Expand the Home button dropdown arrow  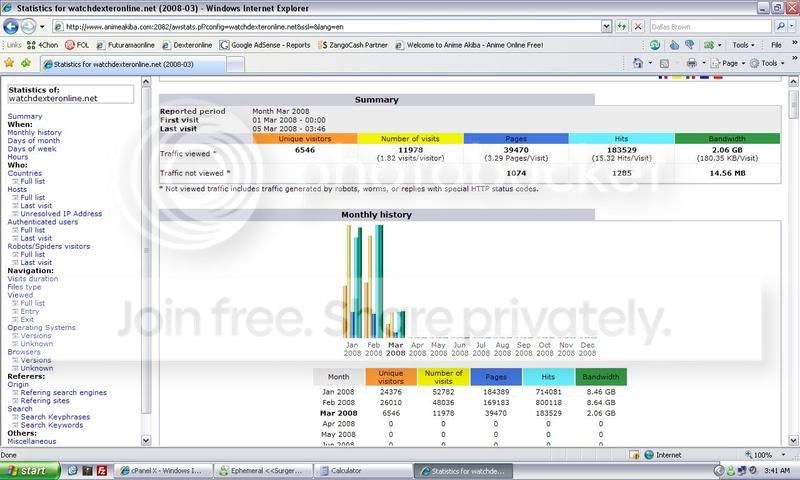649,63
